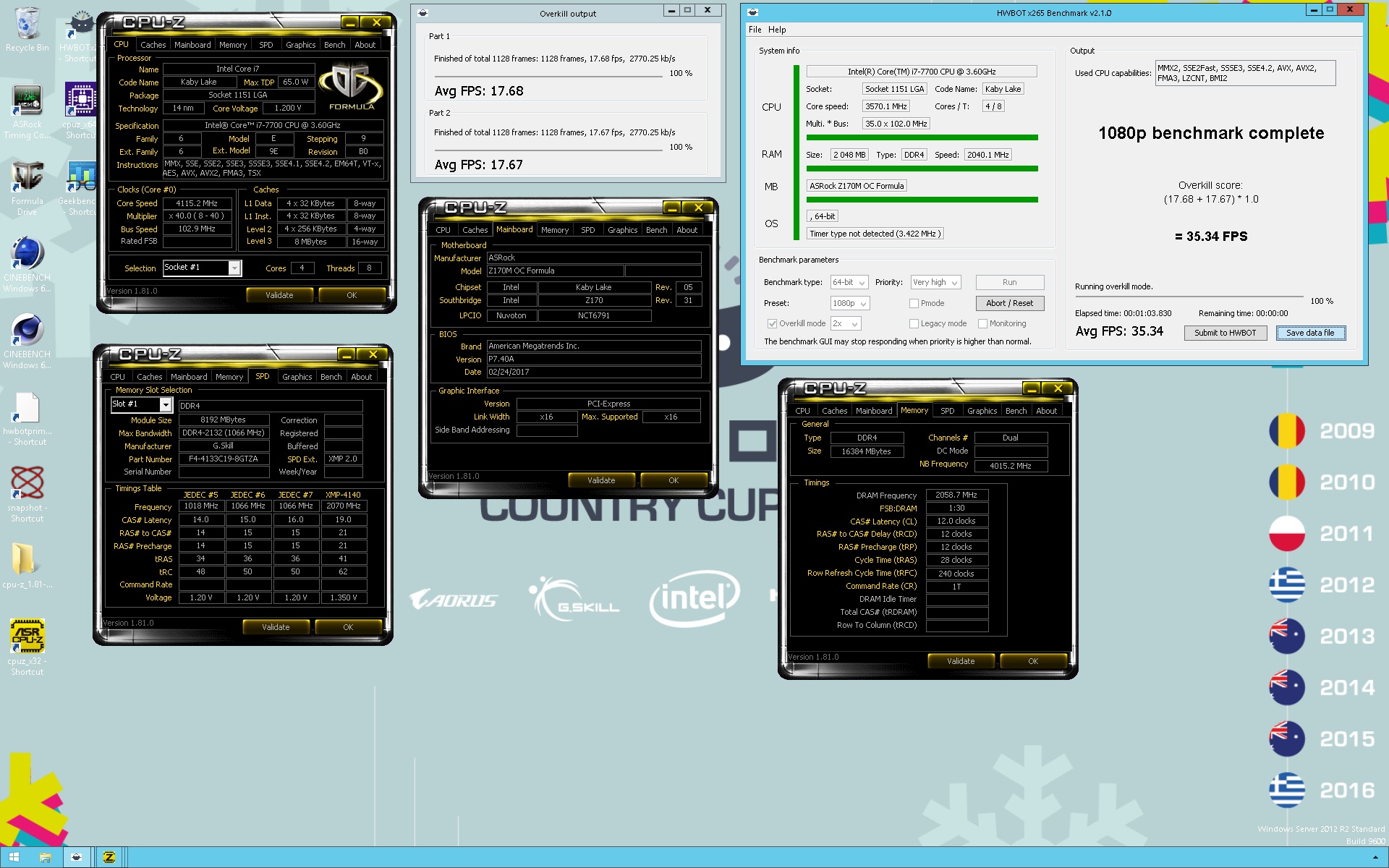
Task: Click Max Bandwidth DDR4-2132 field
Action: point(224,433)
